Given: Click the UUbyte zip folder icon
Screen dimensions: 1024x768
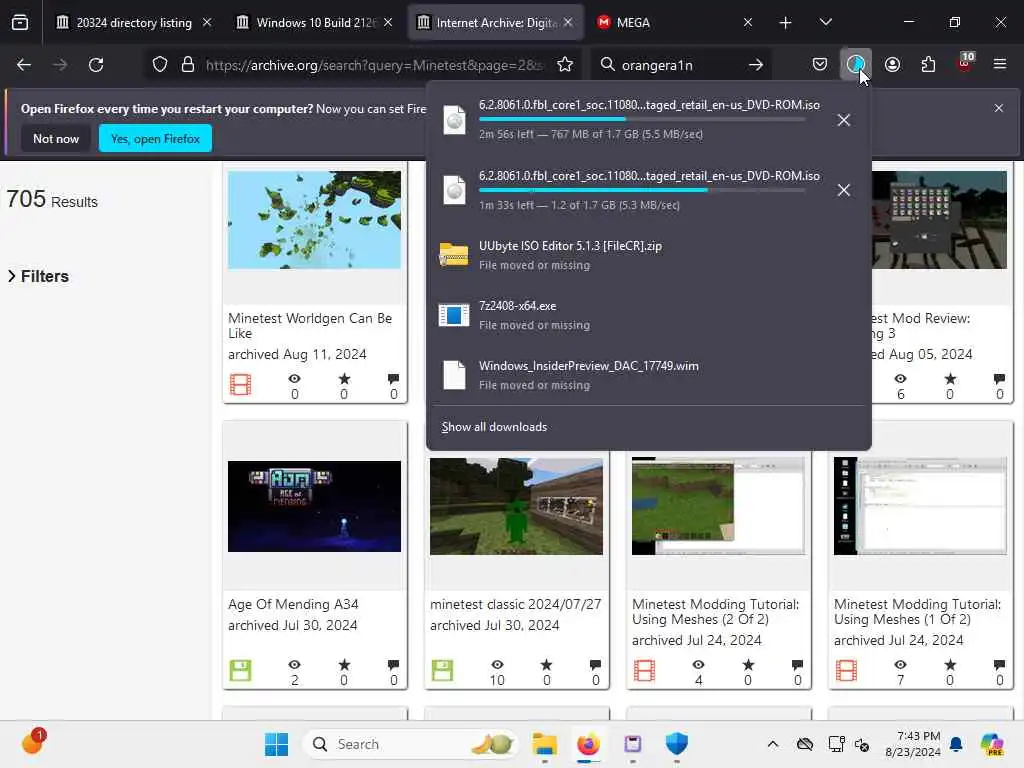Looking at the screenshot, I should tap(454, 255).
